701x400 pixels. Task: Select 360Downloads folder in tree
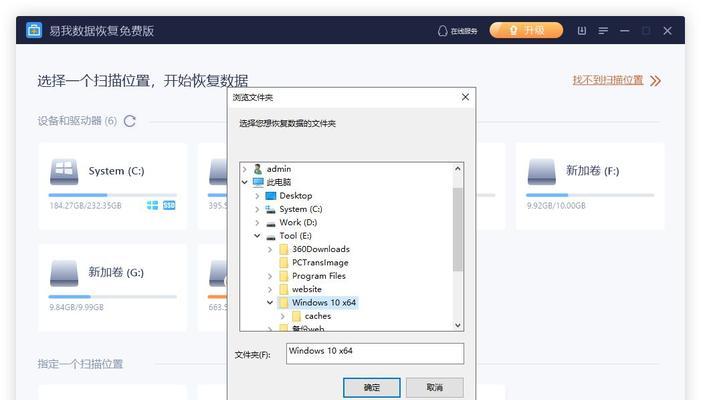(321, 249)
